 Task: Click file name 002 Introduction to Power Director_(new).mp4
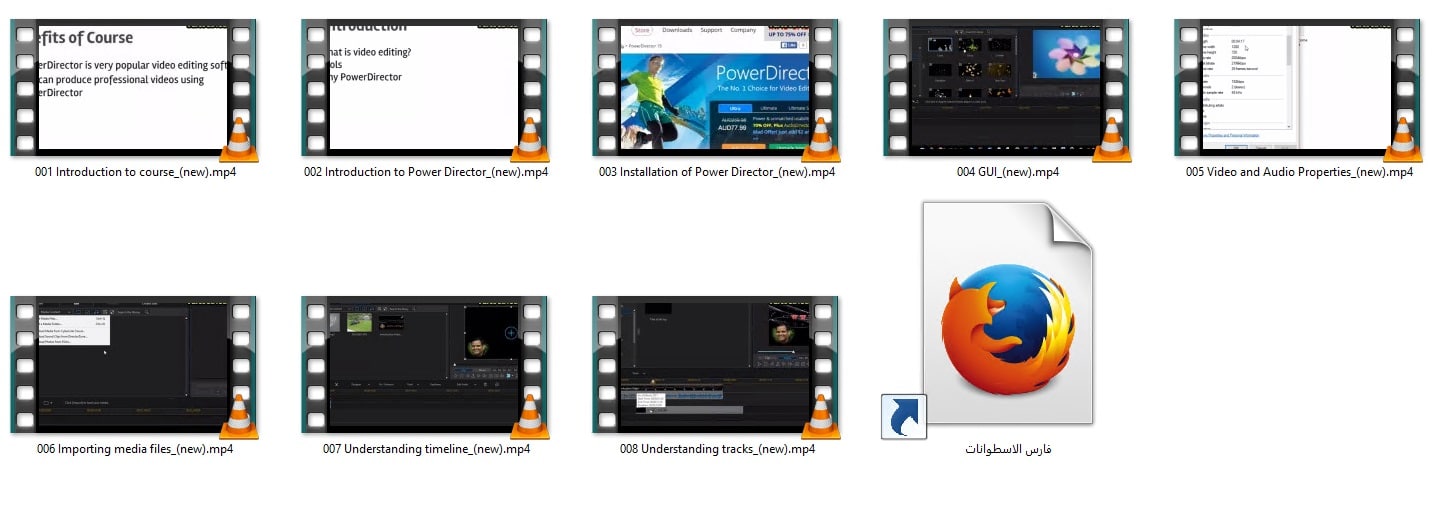pyautogui.click(x=426, y=172)
